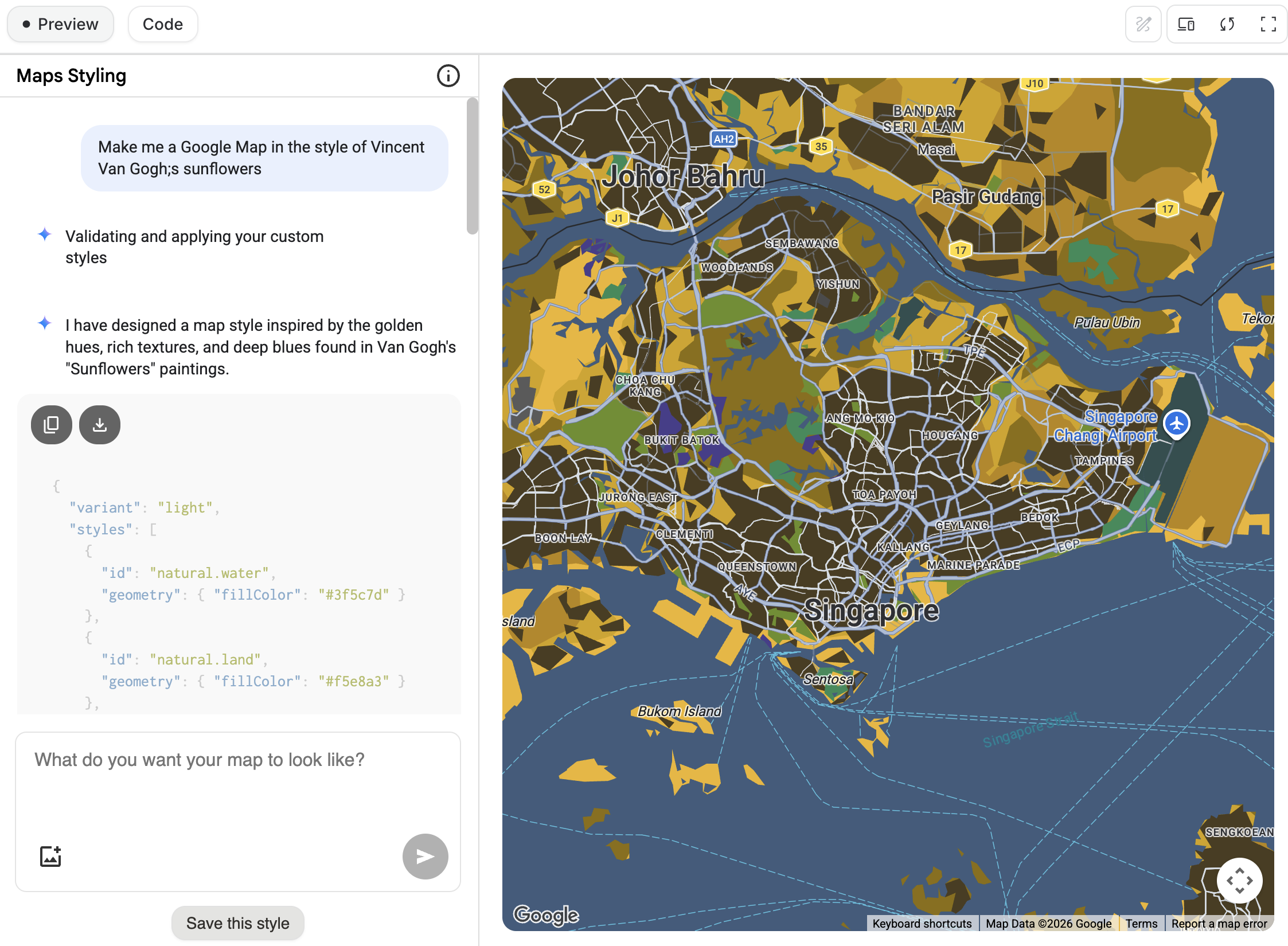Switch to the Code tab

click(163, 24)
